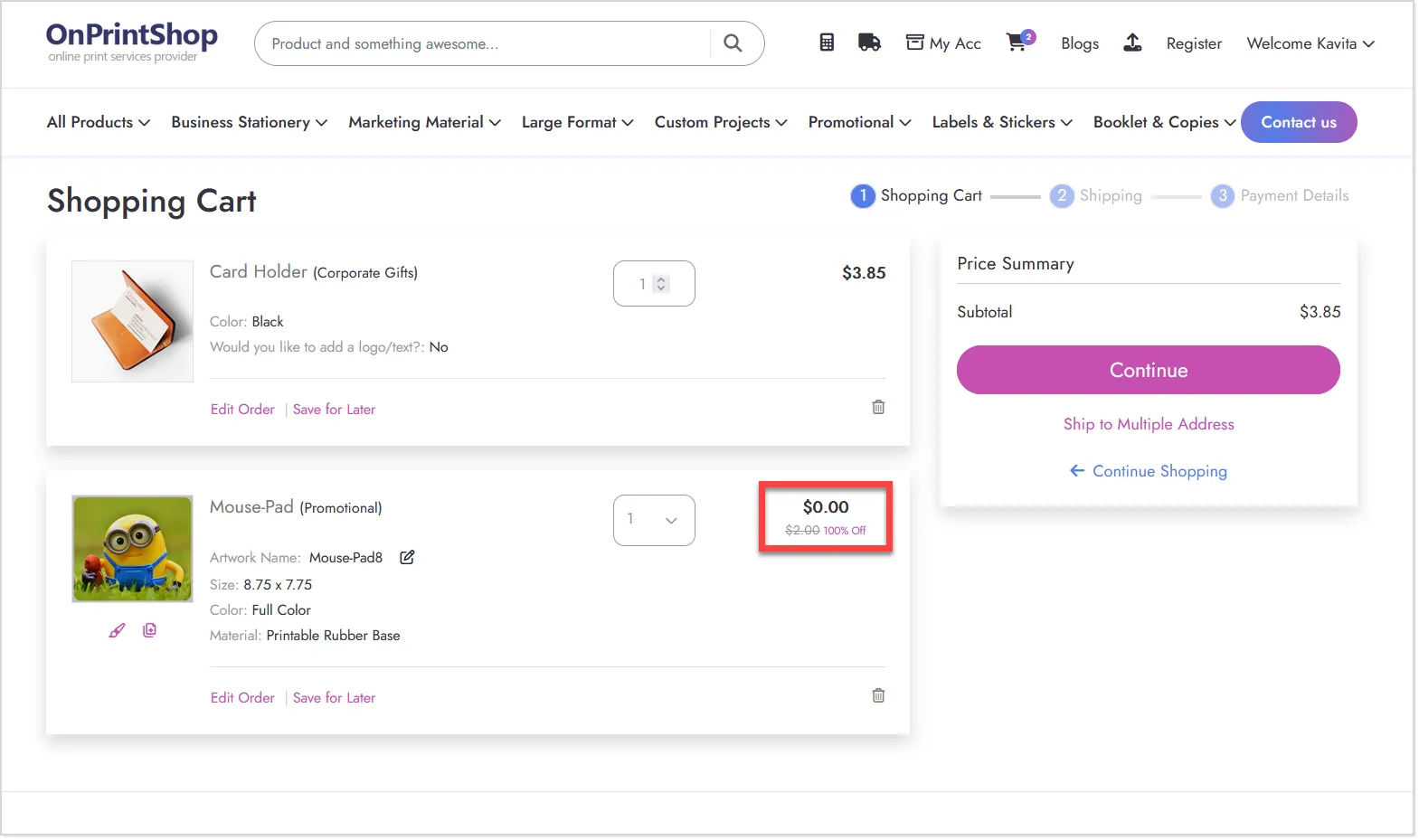1419x840 pixels.
Task: Click the copy icon under Mouse-Pad thumbnail
Action: coord(149,630)
